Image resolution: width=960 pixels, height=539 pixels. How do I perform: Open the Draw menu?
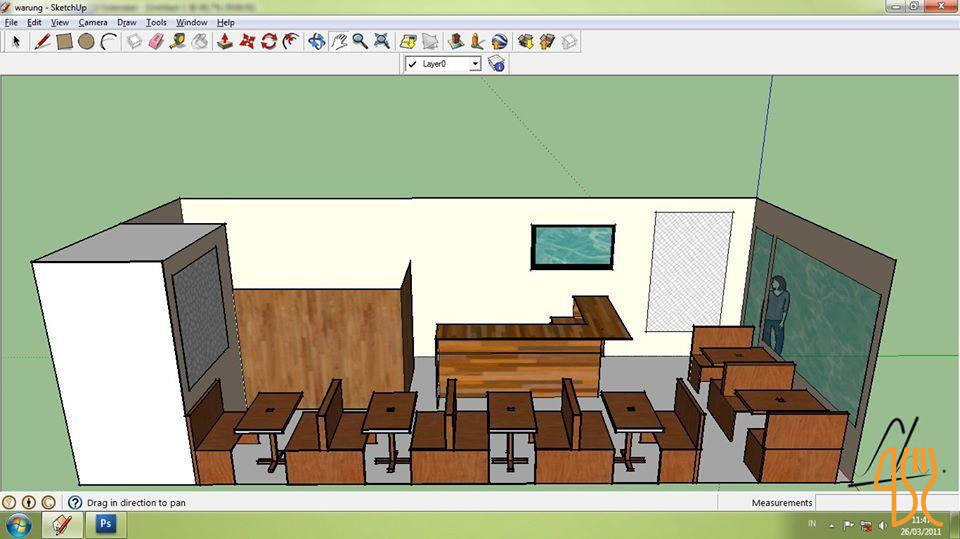tap(126, 22)
